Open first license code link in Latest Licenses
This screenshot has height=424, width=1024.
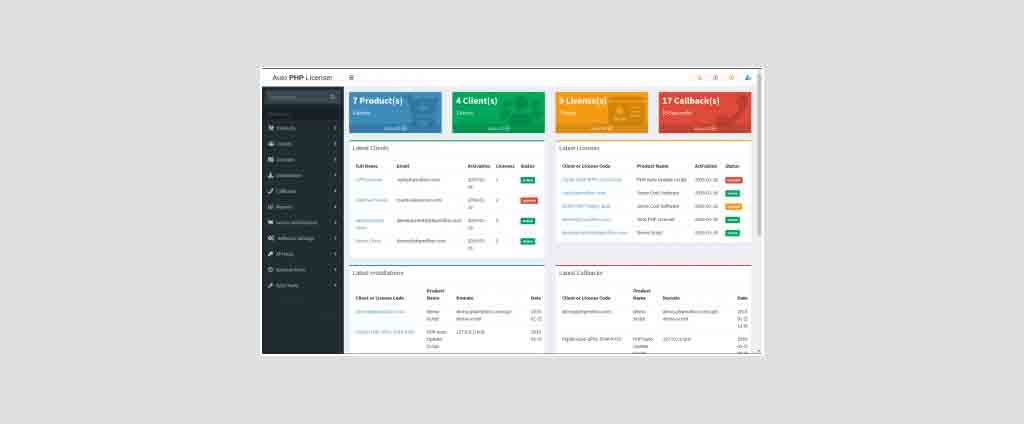click(x=592, y=180)
